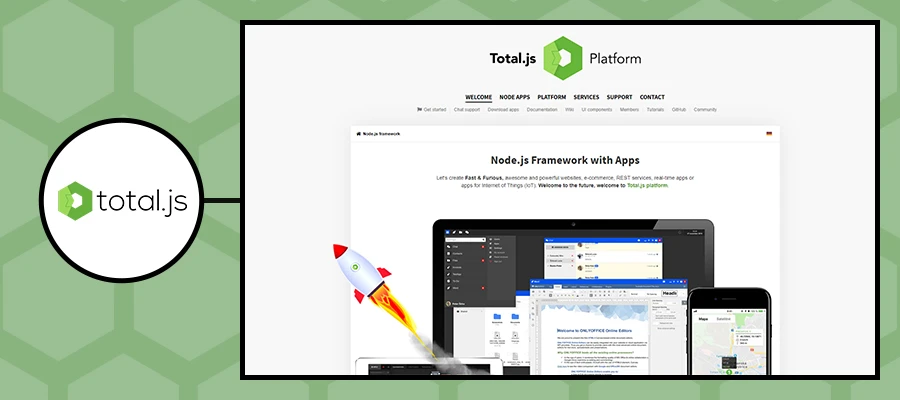Click the Chat support link
The width and height of the screenshot is (900, 400).
click(x=467, y=109)
